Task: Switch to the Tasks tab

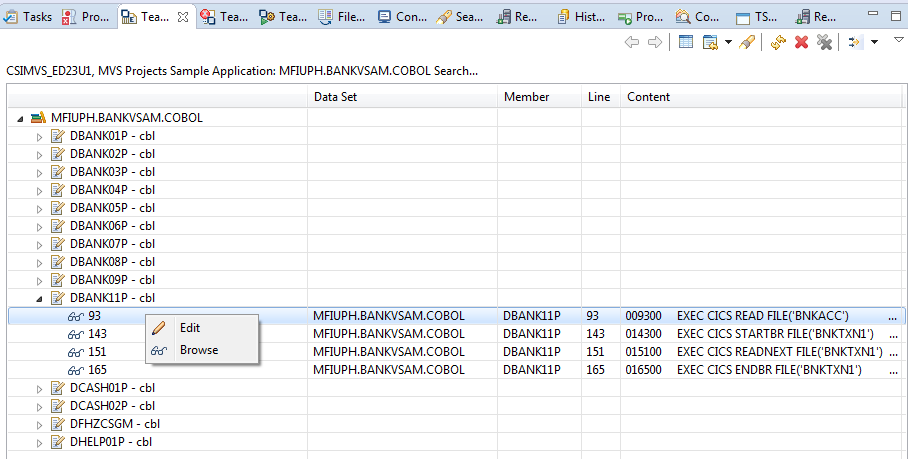Action: pyautogui.click(x=27, y=17)
